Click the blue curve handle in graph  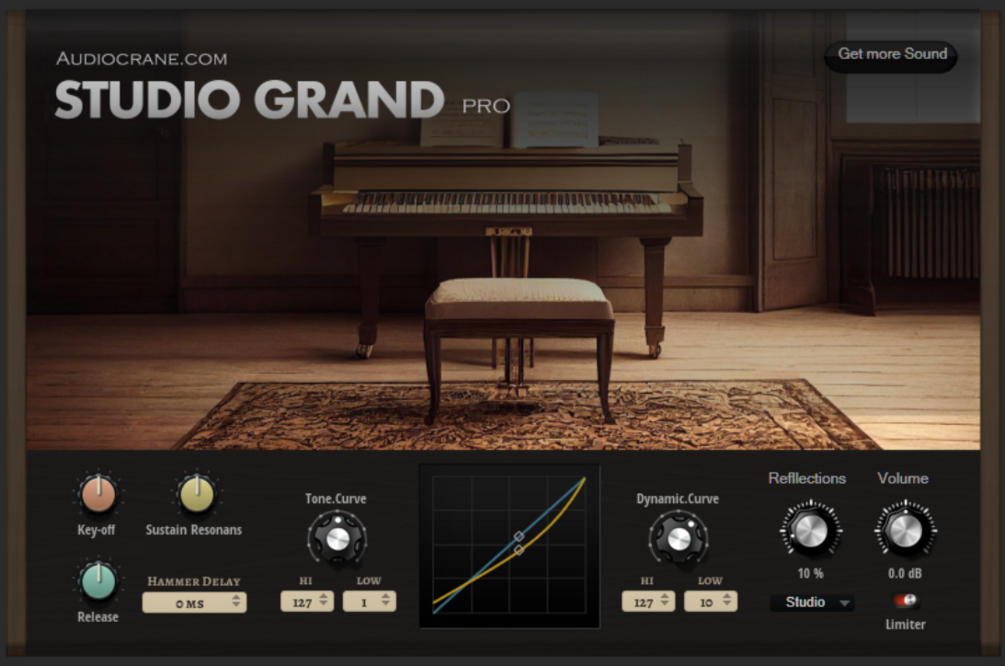point(519,536)
